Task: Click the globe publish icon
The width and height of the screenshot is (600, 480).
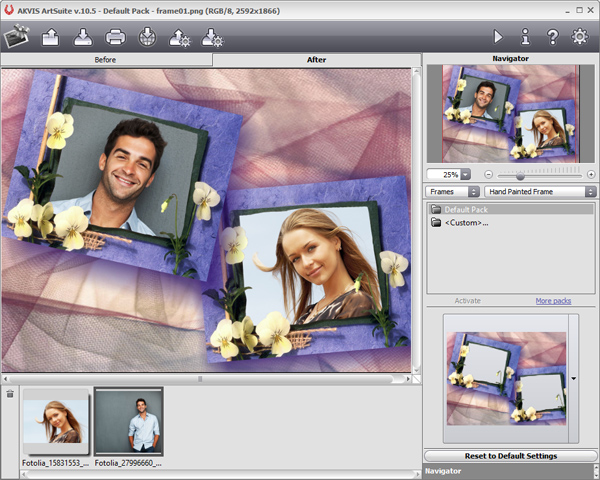Action: point(147,37)
